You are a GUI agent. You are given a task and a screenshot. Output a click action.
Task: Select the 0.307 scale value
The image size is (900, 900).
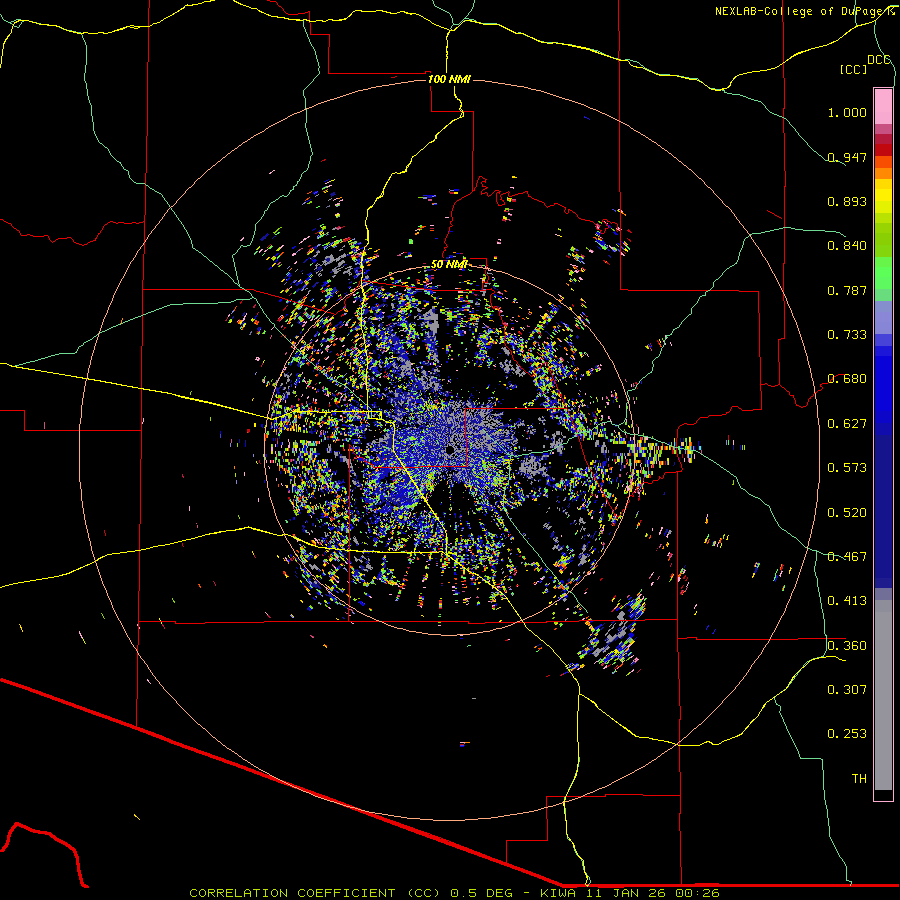click(x=847, y=690)
